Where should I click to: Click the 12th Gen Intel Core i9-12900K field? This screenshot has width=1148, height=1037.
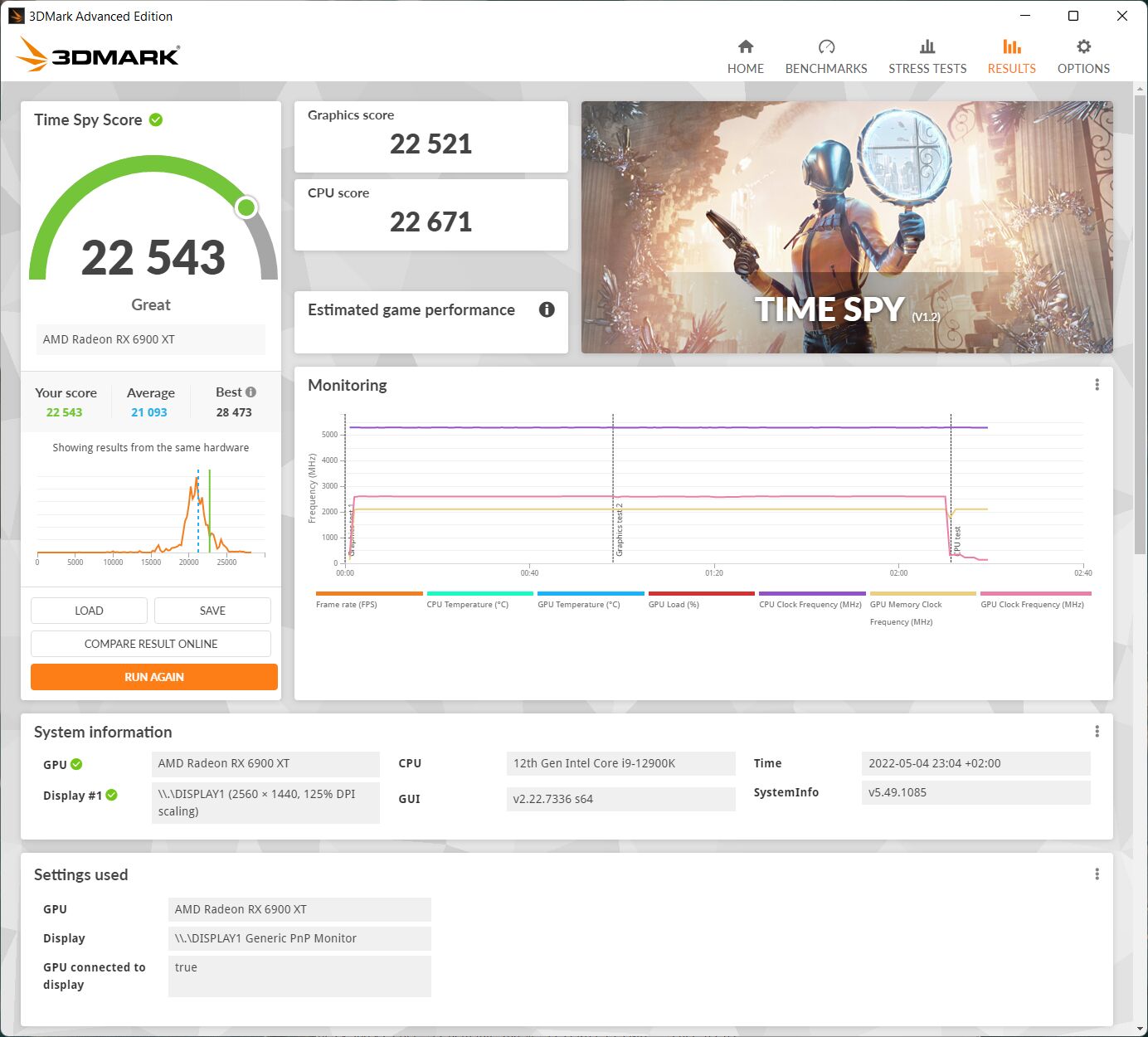click(620, 763)
